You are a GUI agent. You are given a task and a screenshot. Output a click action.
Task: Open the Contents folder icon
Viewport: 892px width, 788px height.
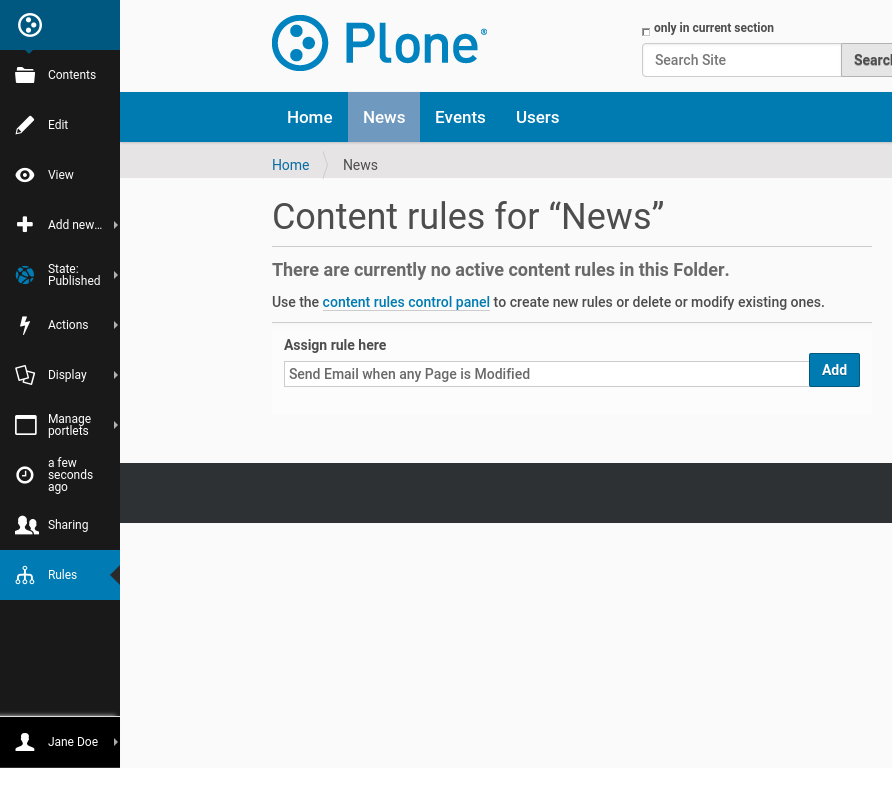point(25,75)
